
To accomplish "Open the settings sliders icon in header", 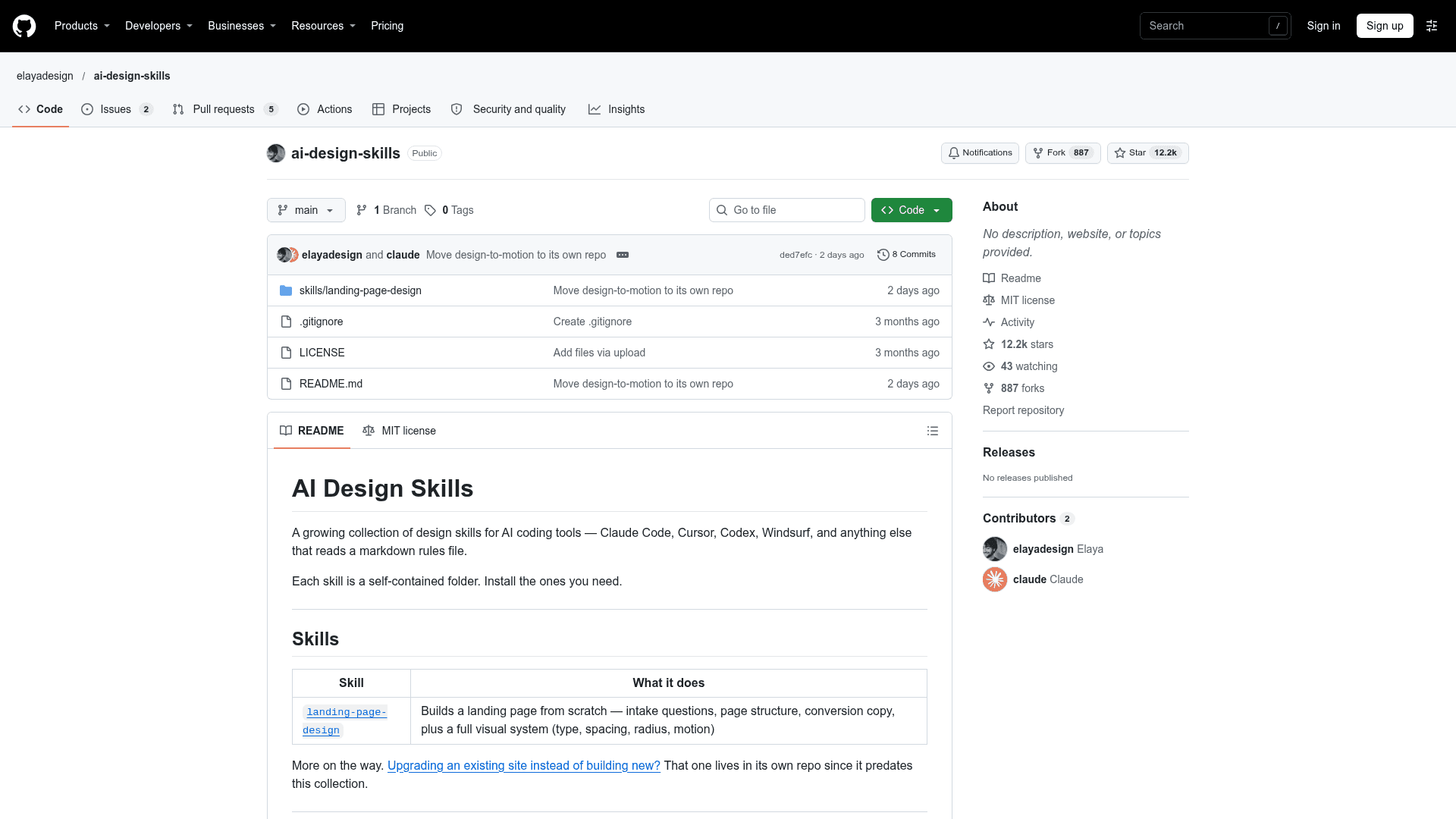I will 1432,26.
